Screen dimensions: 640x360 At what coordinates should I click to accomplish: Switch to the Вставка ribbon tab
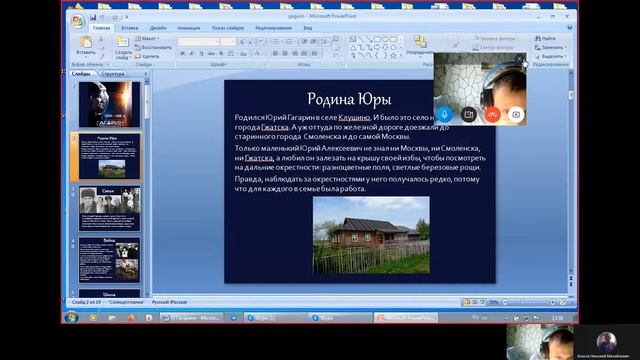[130, 28]
